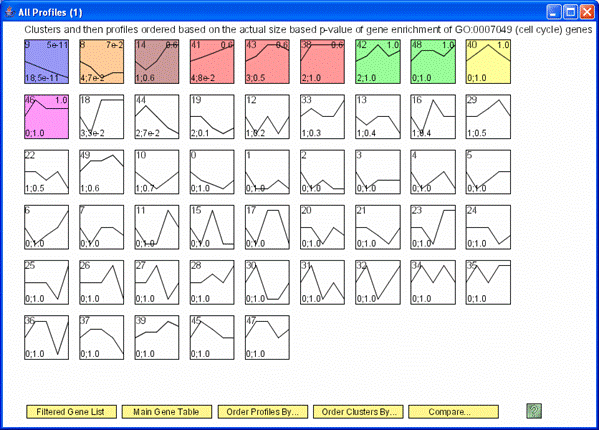Open profile 3 thumbnail
599x430 pixels.
[x=378, y=172]
